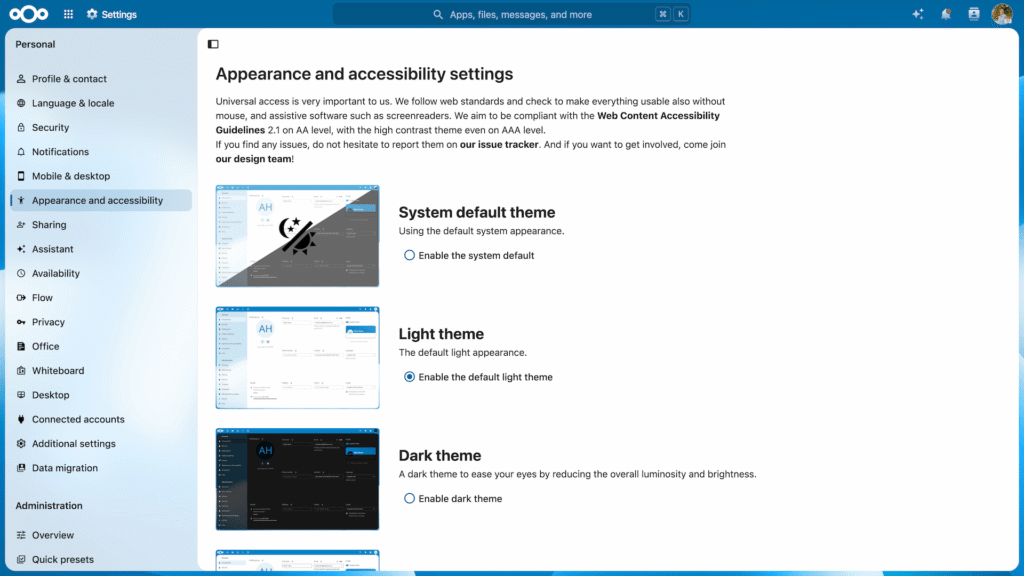Go to Privacy settings
The width and height of the screenshot is (1024, 576).
(x=101, y=322)
